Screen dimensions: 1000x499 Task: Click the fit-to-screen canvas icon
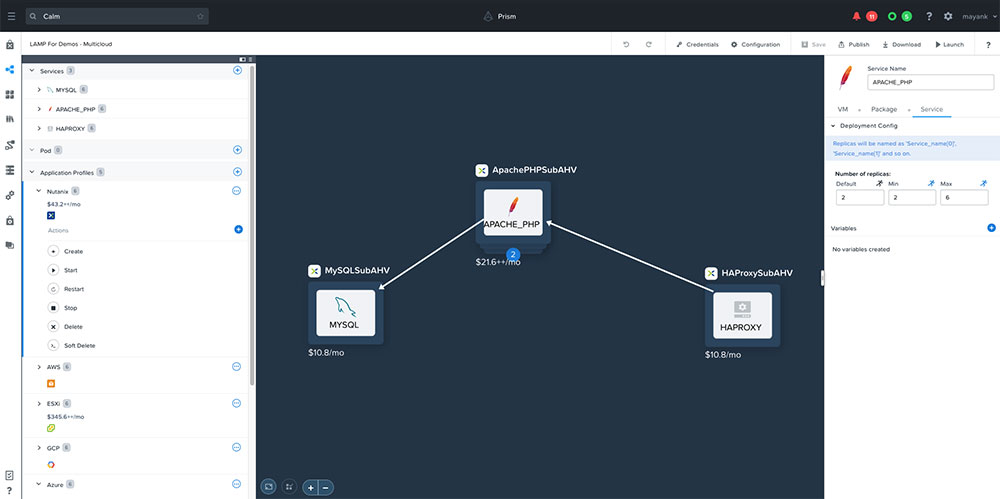pyautogui.click(x=268, y=486)
